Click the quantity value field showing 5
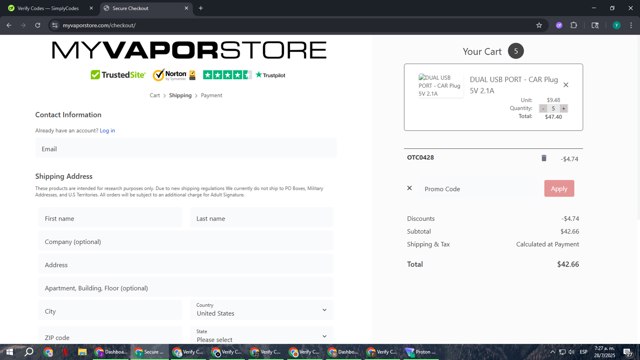Screen dimensions: 640x360 coord(553,108)
